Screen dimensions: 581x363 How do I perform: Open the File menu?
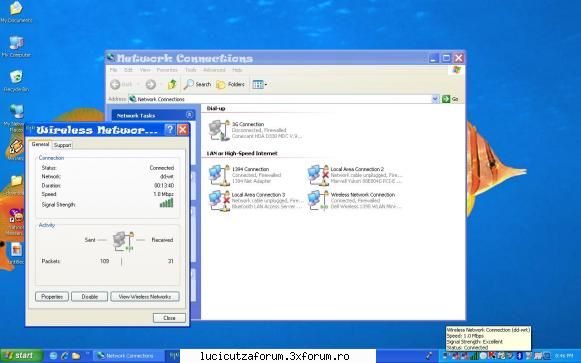click(113, 70)
